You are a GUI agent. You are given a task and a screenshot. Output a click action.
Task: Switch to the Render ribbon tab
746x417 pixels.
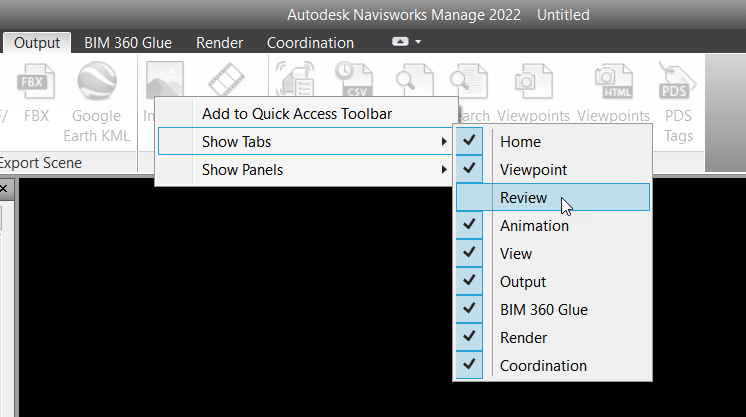(x=219, y=43)
